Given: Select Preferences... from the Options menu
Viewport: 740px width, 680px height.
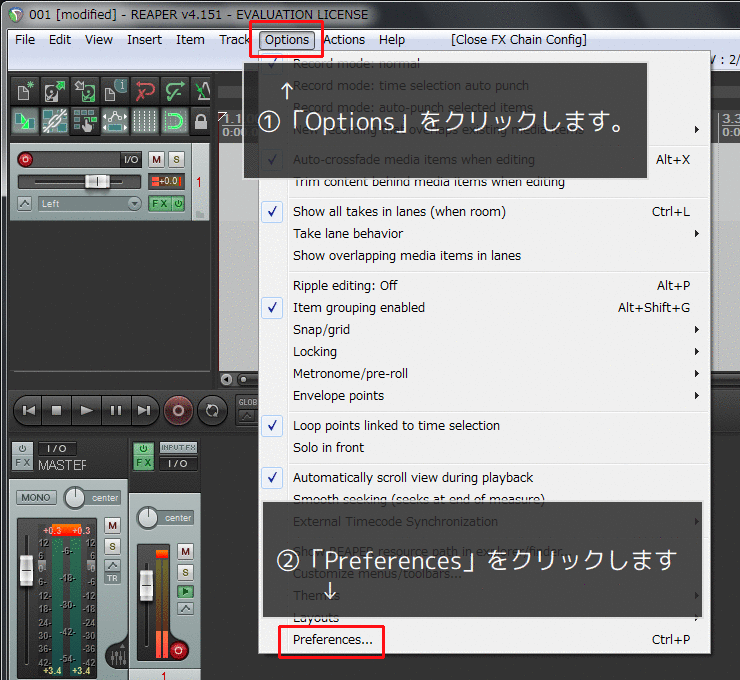Looking at the screenshot, I should (332, 640).
